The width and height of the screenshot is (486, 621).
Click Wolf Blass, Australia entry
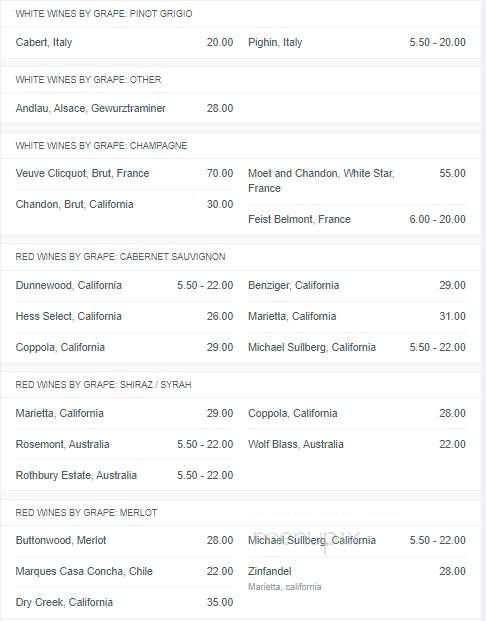pyautogui.click(x=356, y=444)
